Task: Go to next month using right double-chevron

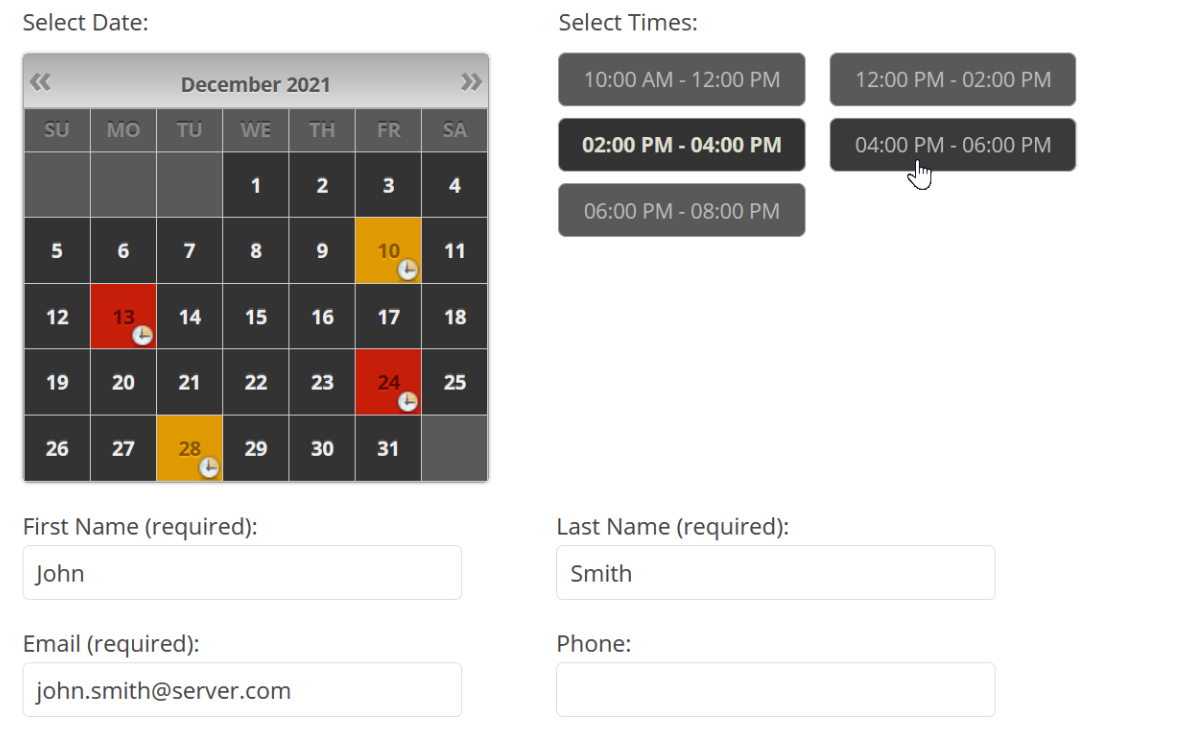Action: (471, 81)
